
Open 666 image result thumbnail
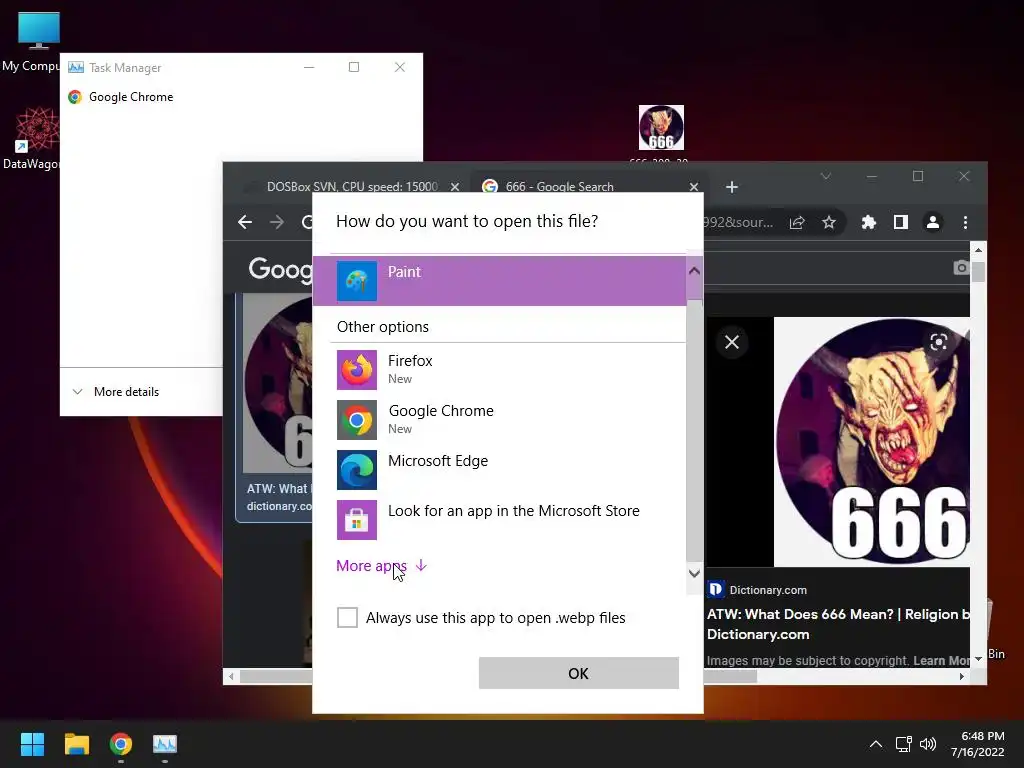click(278, 383)
